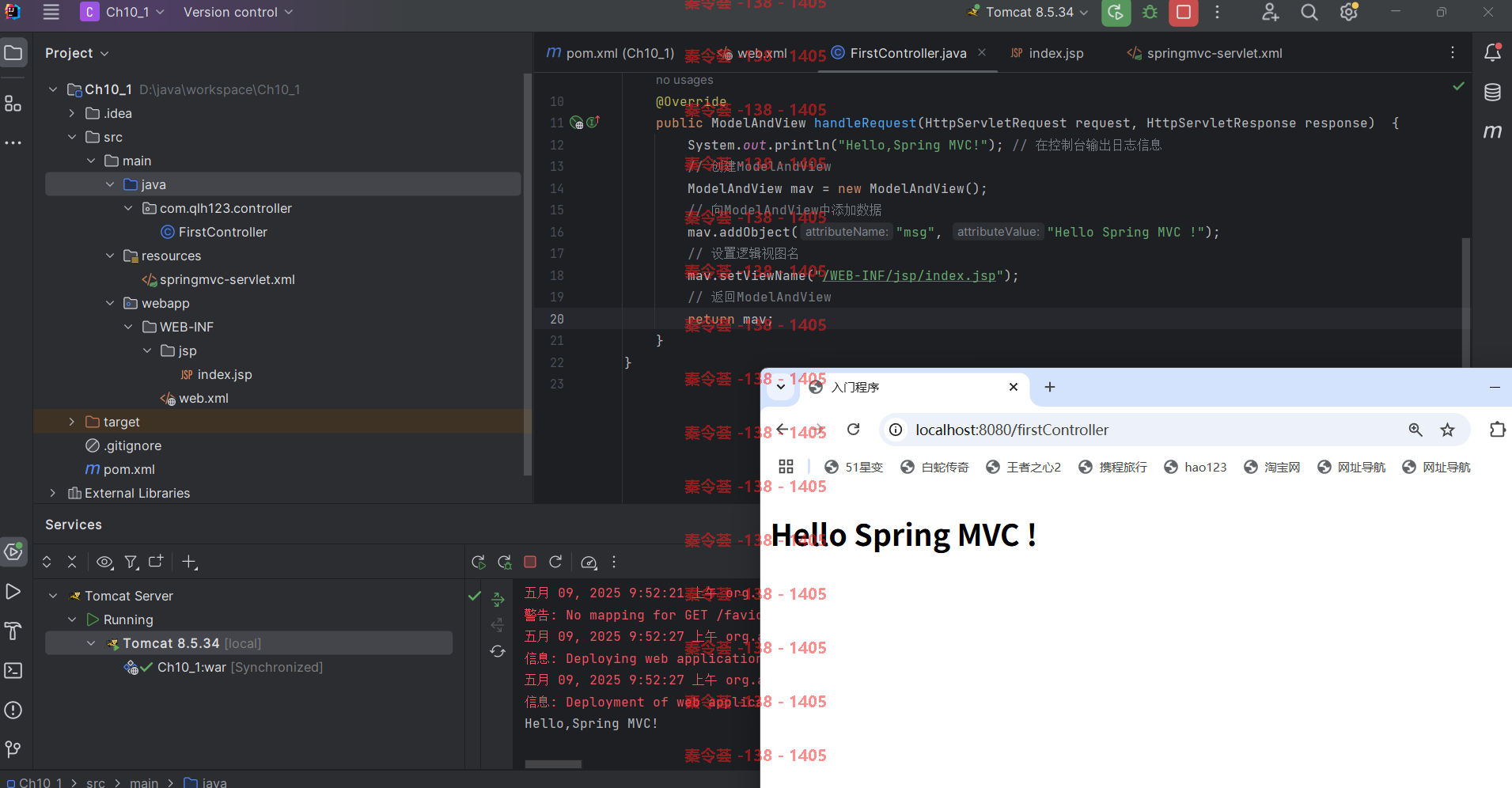This screenshot has height=788, width=1512.
Task: Open Project view options dropdown
Action: click(77, 53)
